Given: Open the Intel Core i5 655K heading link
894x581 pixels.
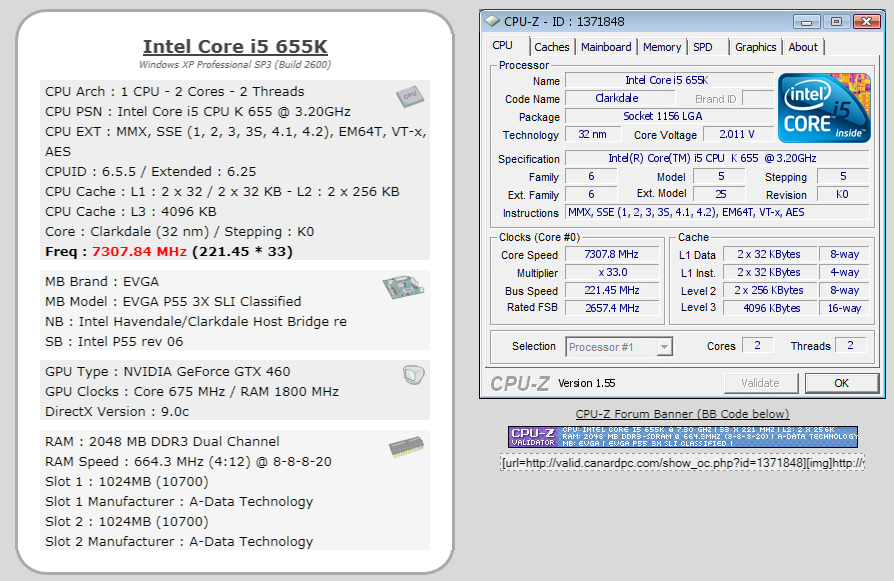Looking at the screenshot, I should coord(235,46).
